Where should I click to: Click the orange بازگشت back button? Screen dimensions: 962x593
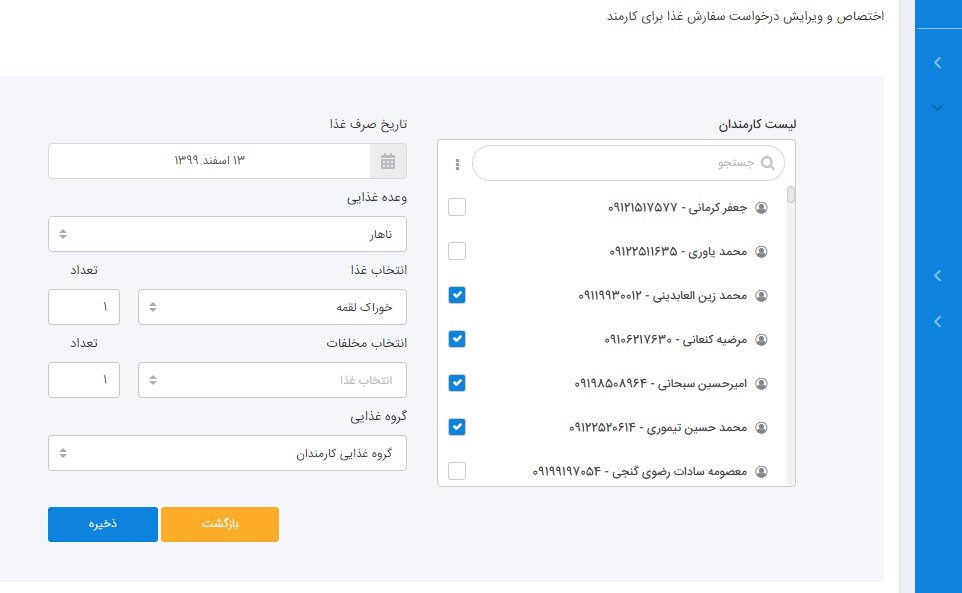point(220,524)
